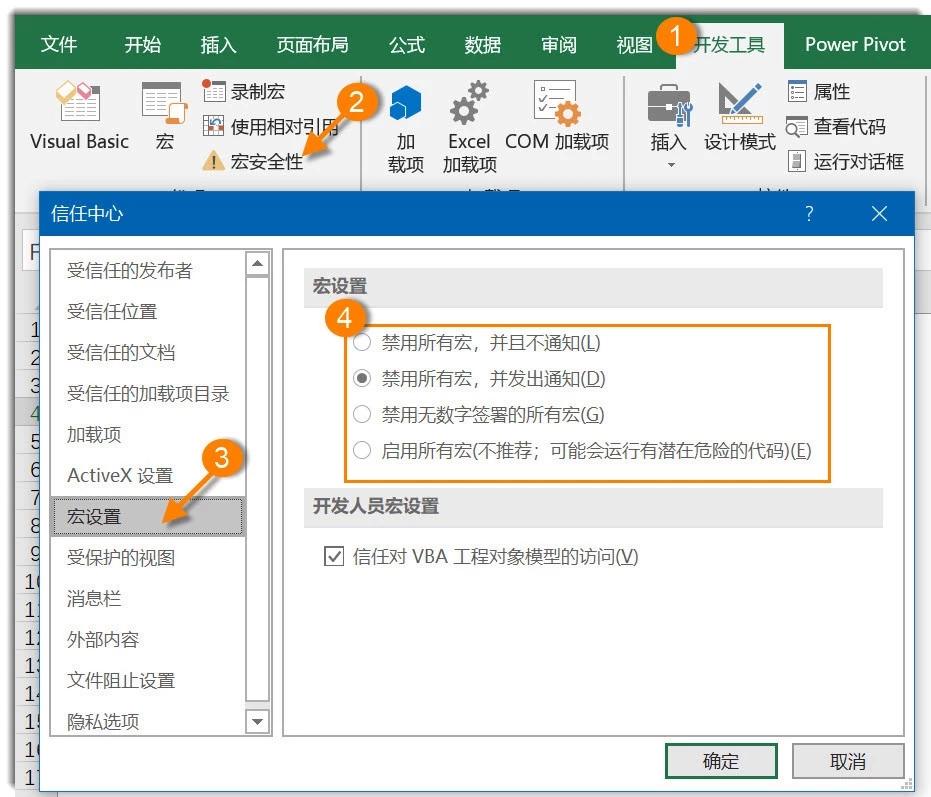Select 禁用无数字签署的所有宏 radio option
This screenshot has width=931, height=797.
click(x=362, y=415)
